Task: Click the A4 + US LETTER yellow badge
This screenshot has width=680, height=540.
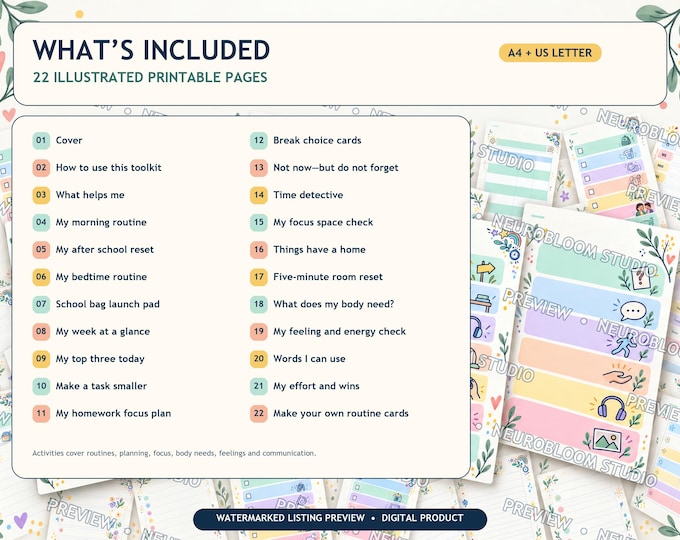Action: [x=550, y=53]
